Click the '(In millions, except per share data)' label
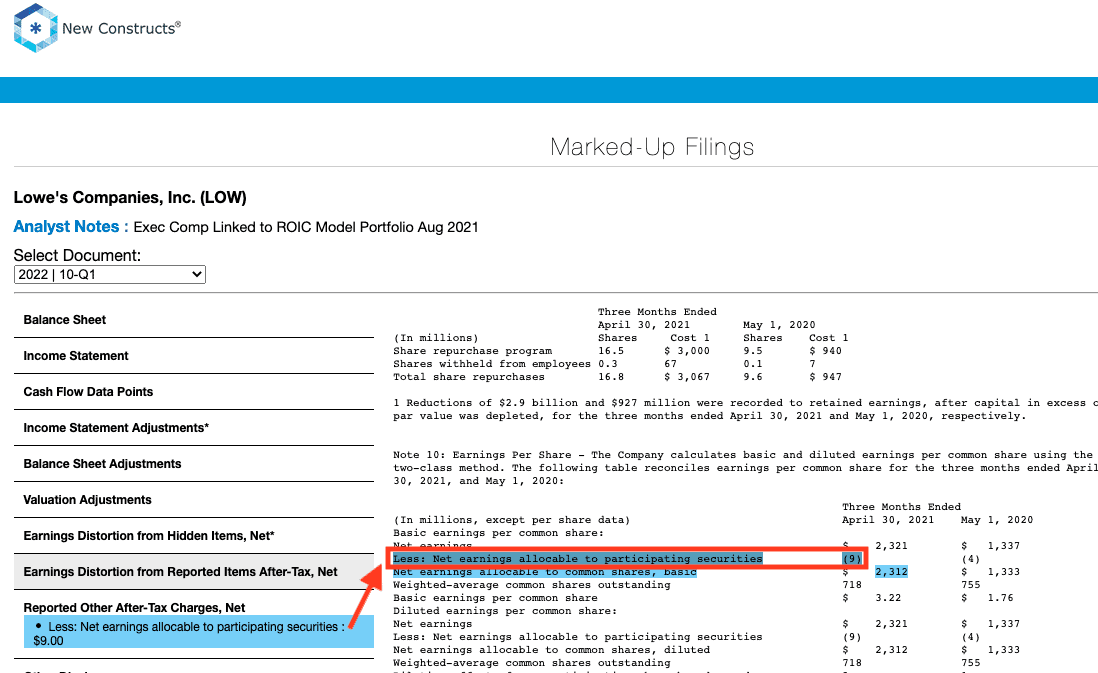 click(512, 520)
